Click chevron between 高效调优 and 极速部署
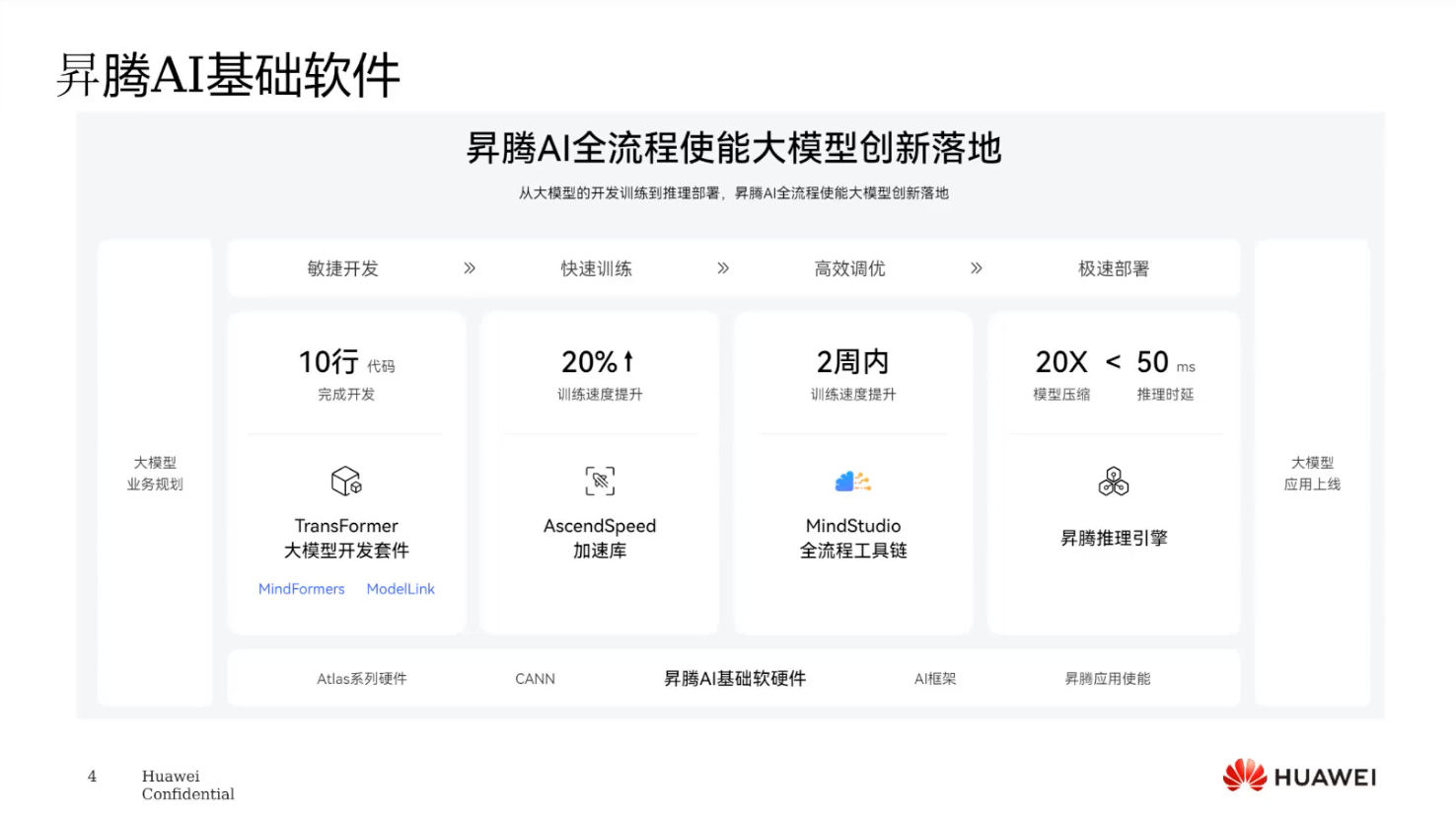 click(x=977, y=268)
